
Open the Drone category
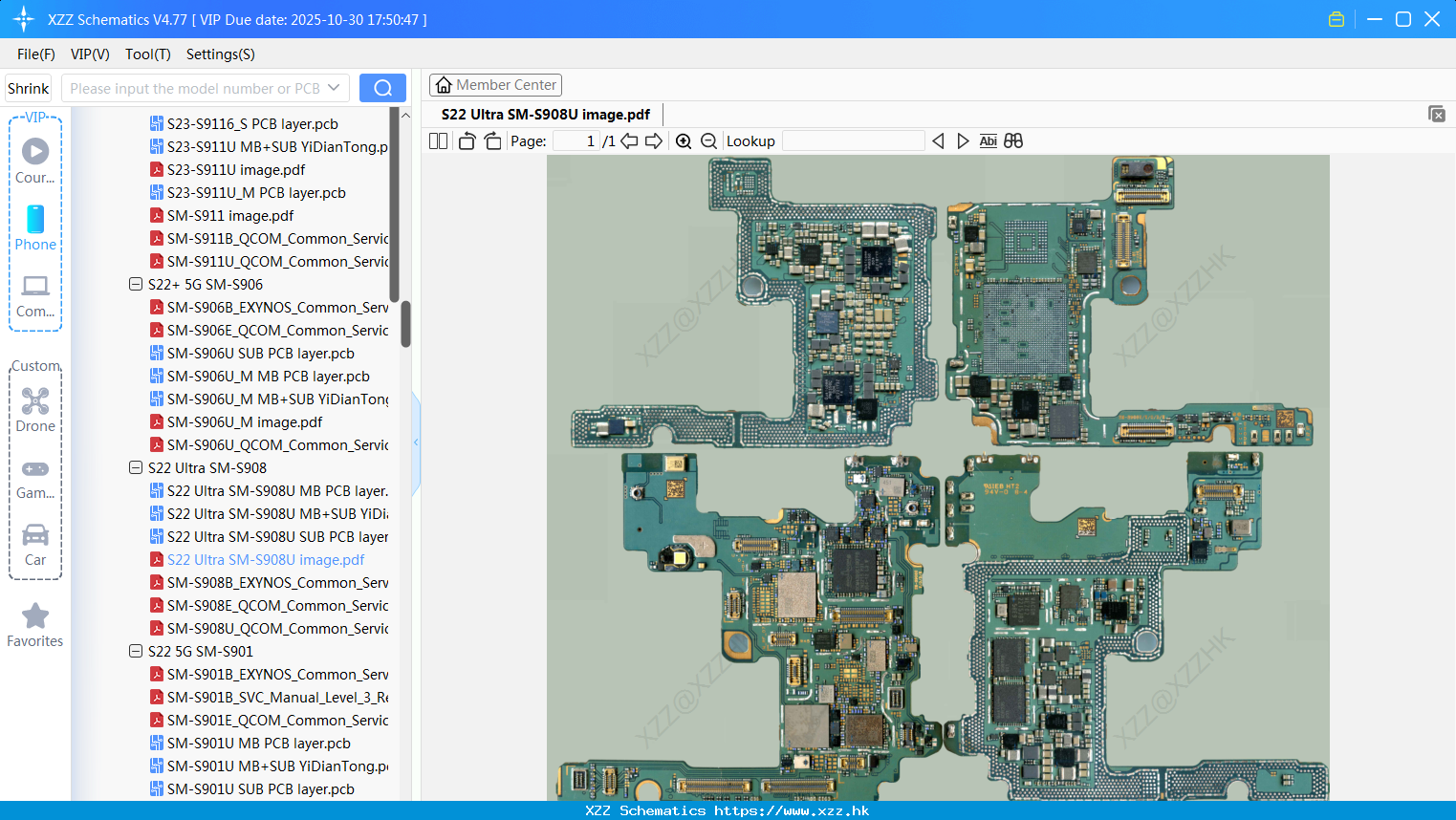[35, 409]
